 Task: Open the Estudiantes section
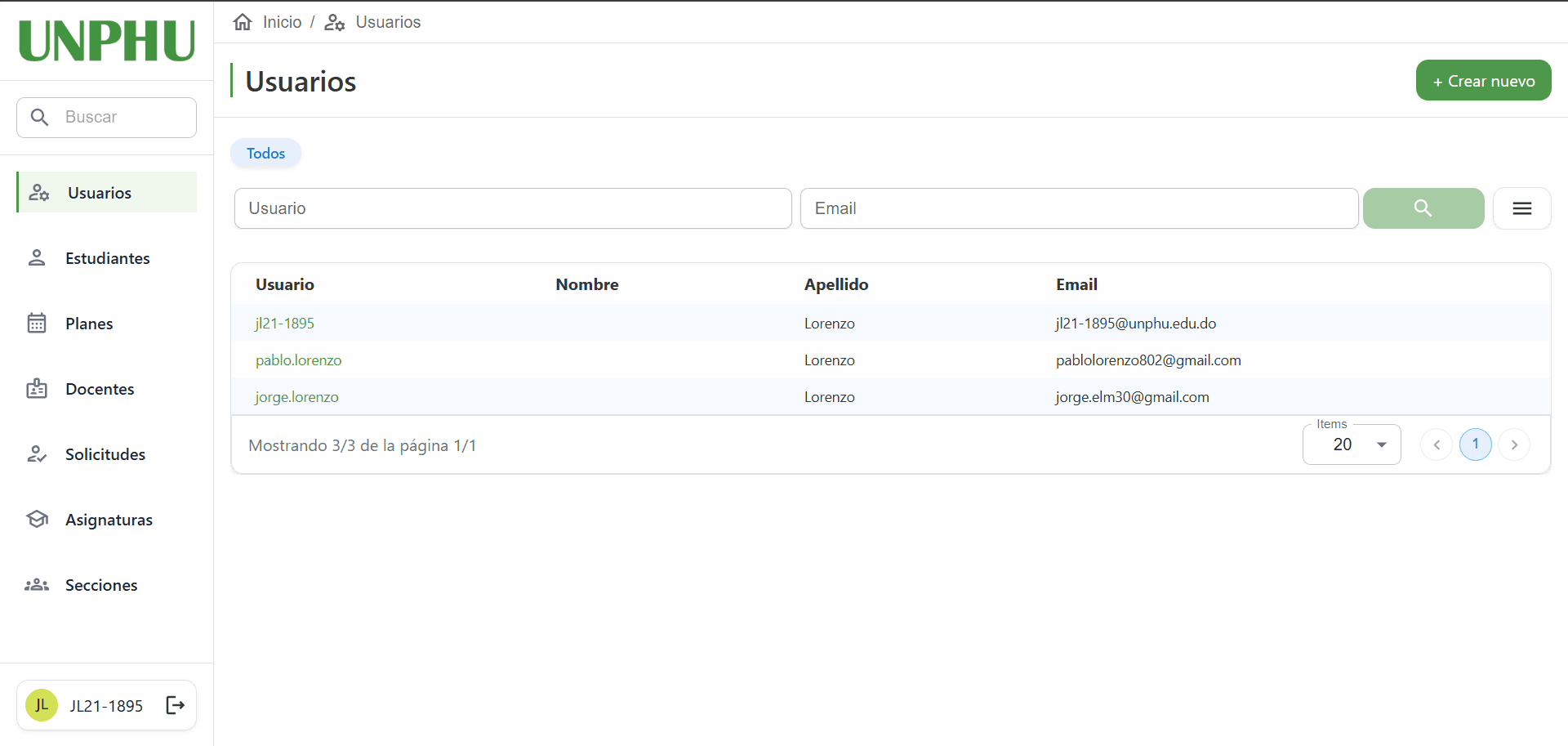(107, 258)
